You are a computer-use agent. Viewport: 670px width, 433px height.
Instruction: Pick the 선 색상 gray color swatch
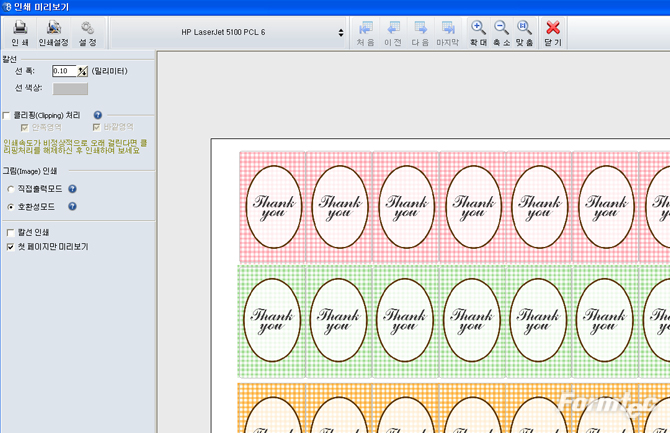pos(70,88)
